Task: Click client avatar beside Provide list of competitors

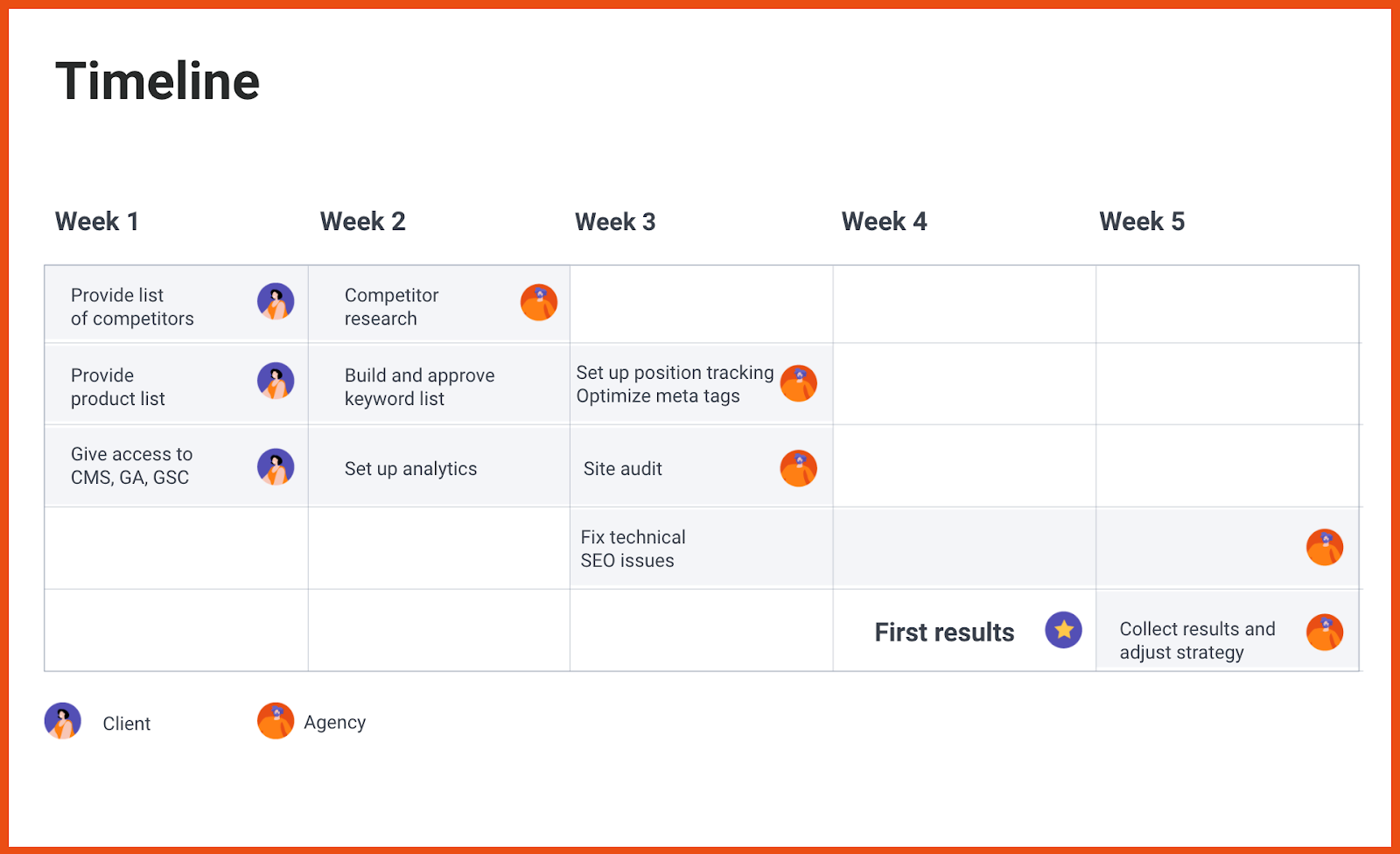Action: pyautogui.click(x=276, y=302)
